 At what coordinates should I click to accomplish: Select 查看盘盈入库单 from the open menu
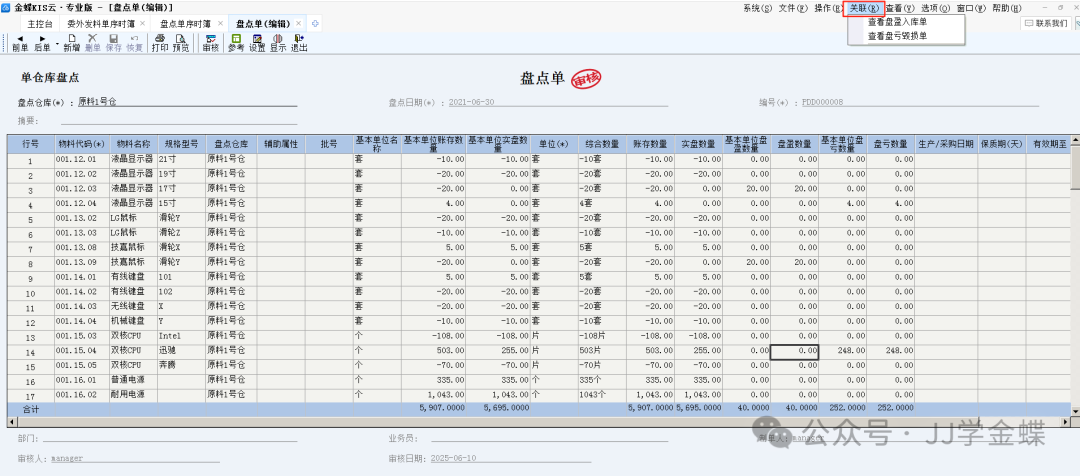point(897,22)
